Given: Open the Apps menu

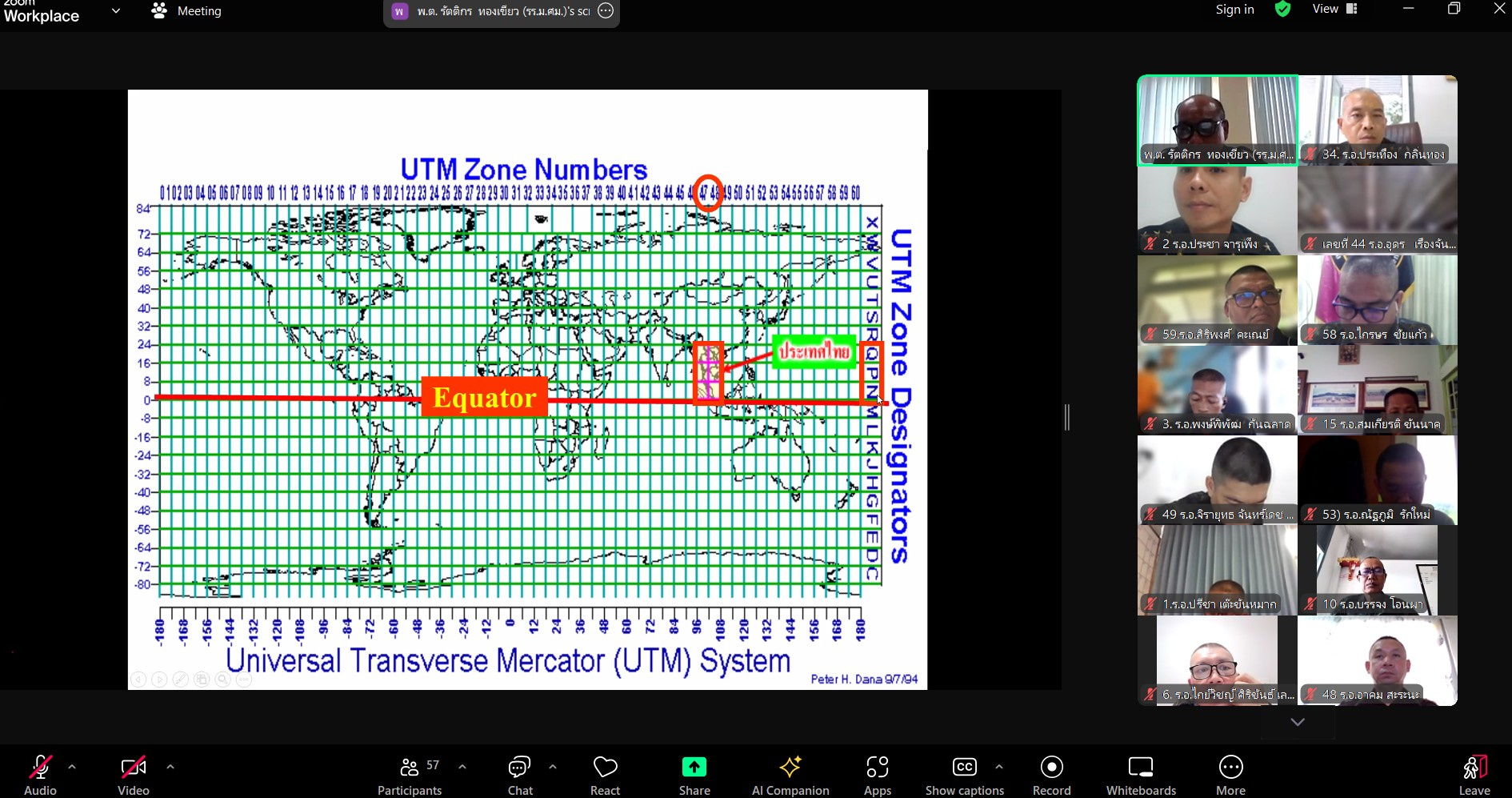Looking at the screenshot, I should (878, 774).
